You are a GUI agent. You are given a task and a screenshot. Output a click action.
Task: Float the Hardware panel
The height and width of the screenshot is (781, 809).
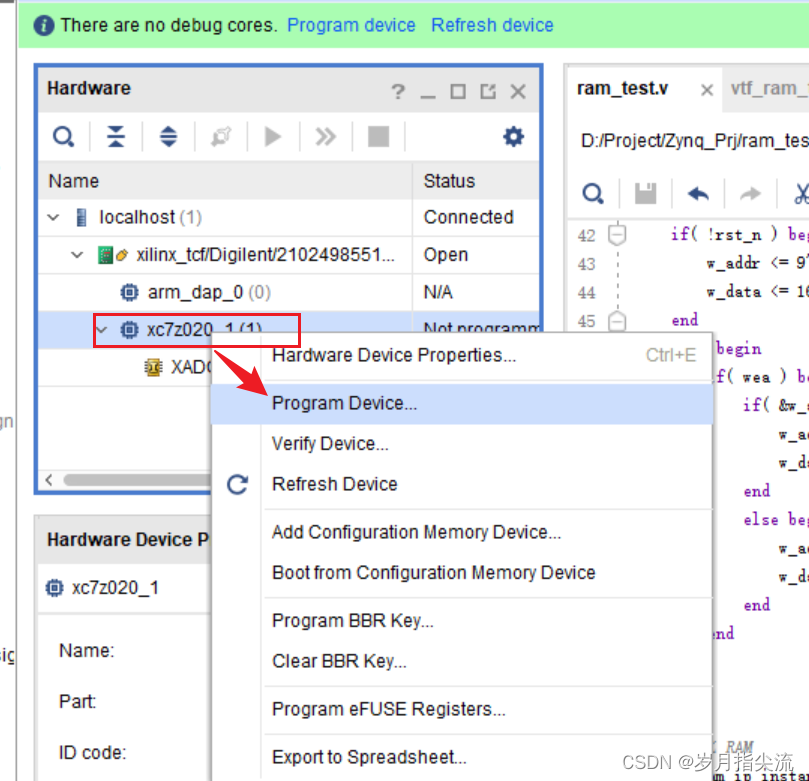(x=488, y=91)
